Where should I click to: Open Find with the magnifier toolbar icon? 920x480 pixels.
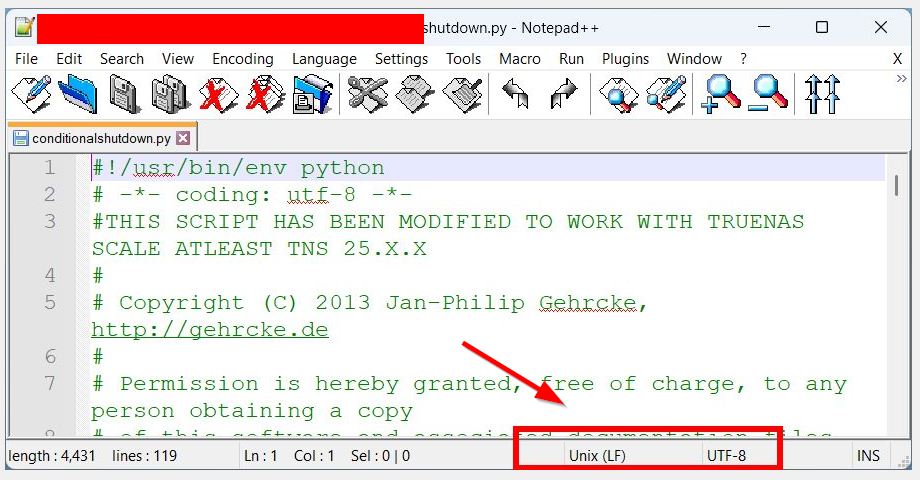pyautogui.click(x=619, y=95)
